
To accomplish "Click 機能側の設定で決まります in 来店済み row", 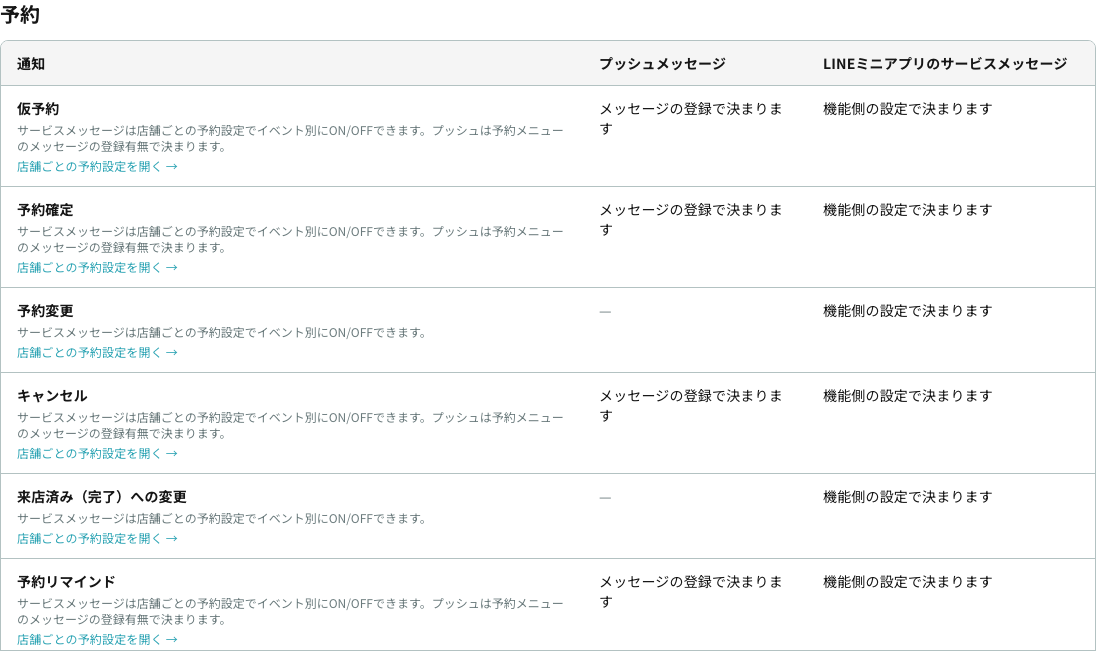I will pos(907,496).
